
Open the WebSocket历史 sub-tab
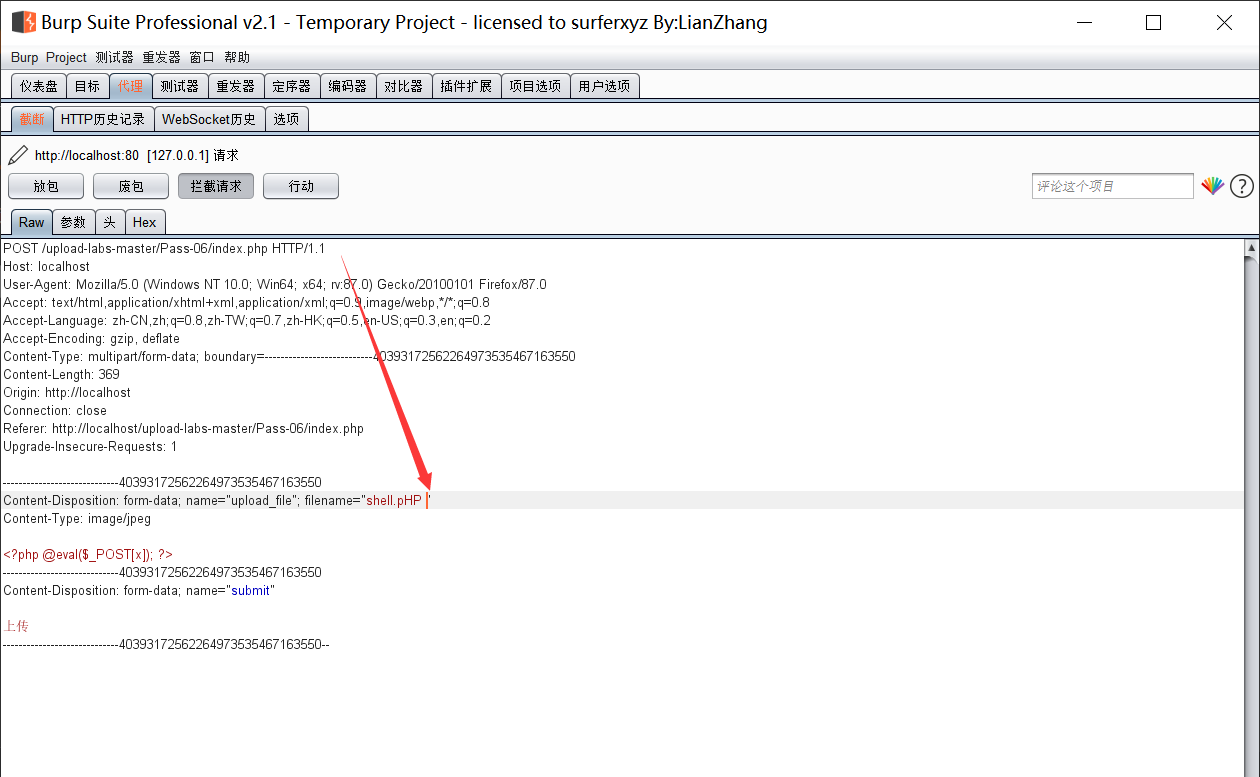tap(210, 119)
